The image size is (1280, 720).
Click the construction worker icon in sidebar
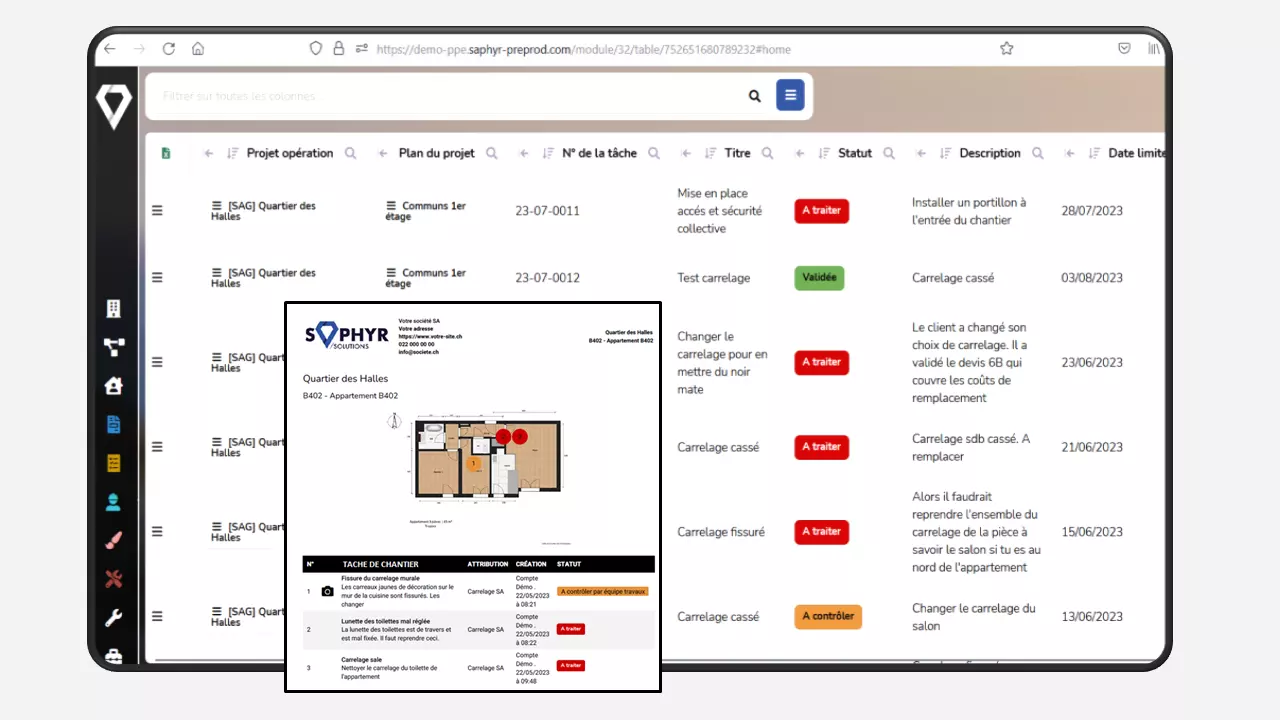tap(113, 502)
